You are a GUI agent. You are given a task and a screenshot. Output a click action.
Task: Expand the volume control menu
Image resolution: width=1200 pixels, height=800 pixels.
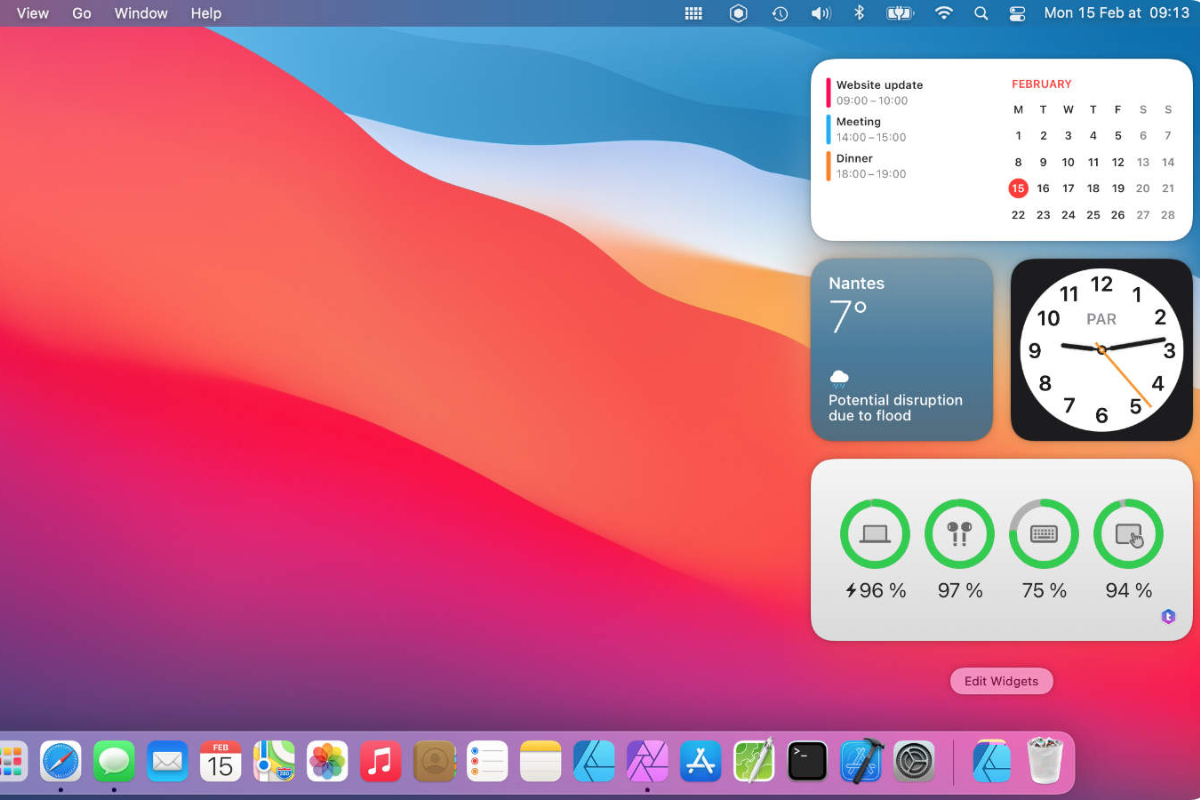[820, 13]
